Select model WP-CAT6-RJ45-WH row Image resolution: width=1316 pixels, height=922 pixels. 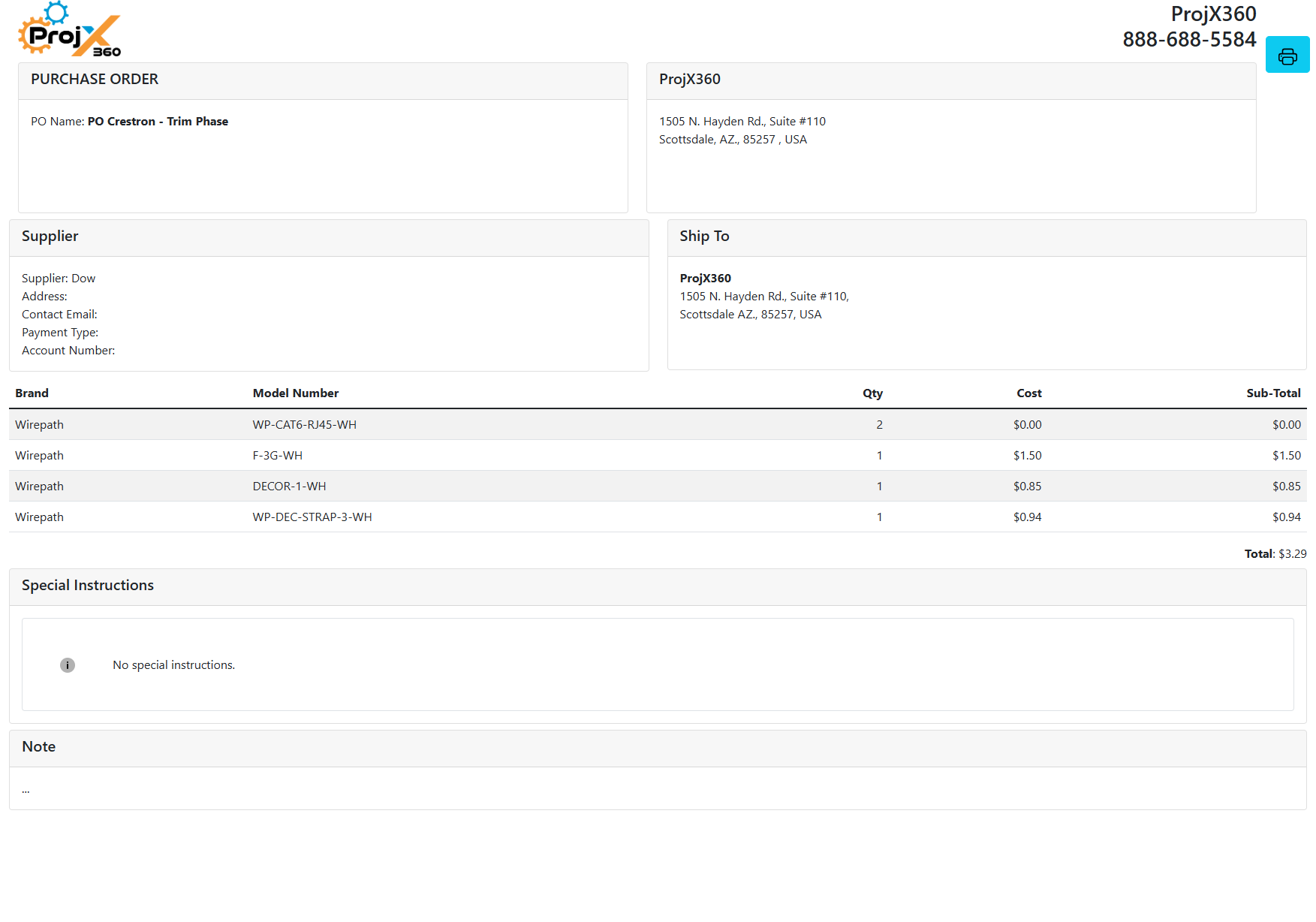pos(658,425)
